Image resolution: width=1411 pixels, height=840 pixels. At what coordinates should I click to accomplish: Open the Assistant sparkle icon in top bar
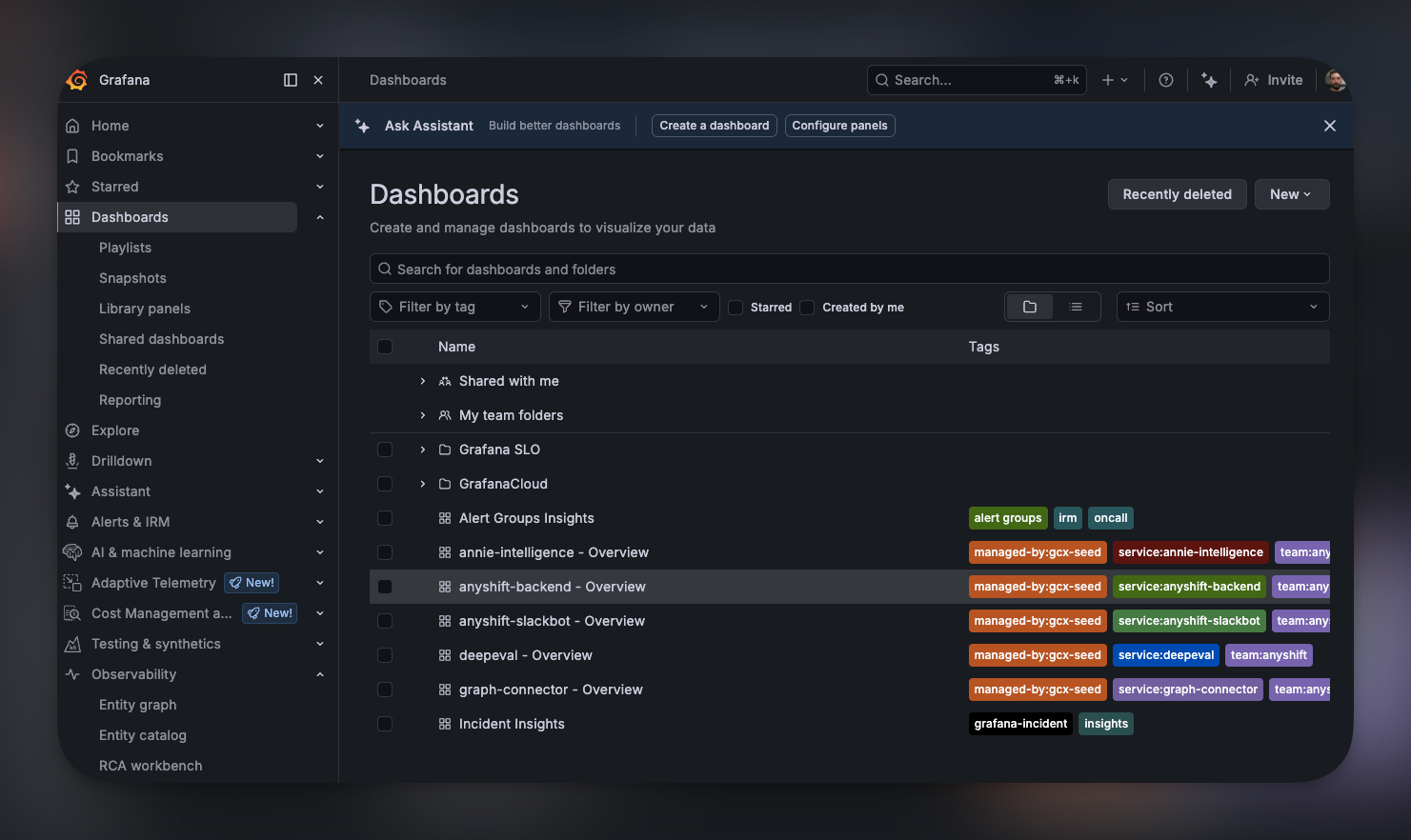coord(1209,80)
